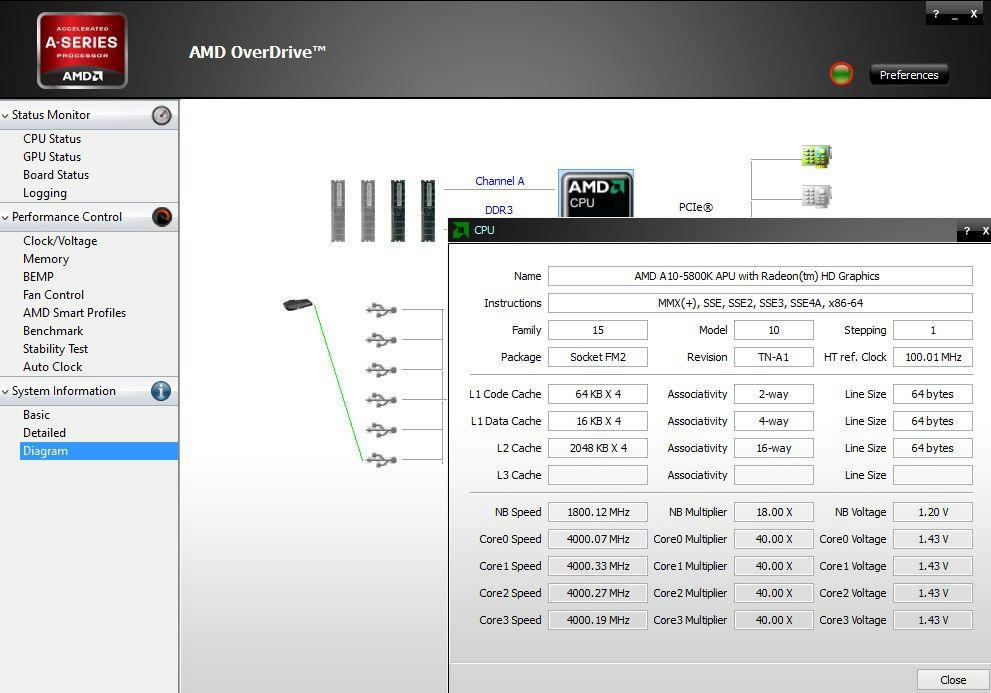Click the fifth USB port symbol
Image resolution: width=991 pixels, height=693 pixels.
(x=381, y=429)
